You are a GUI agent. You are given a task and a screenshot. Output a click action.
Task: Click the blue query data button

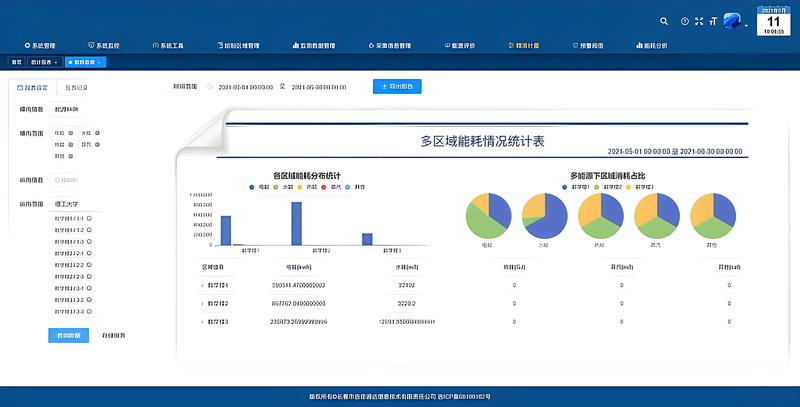[68, 336]
